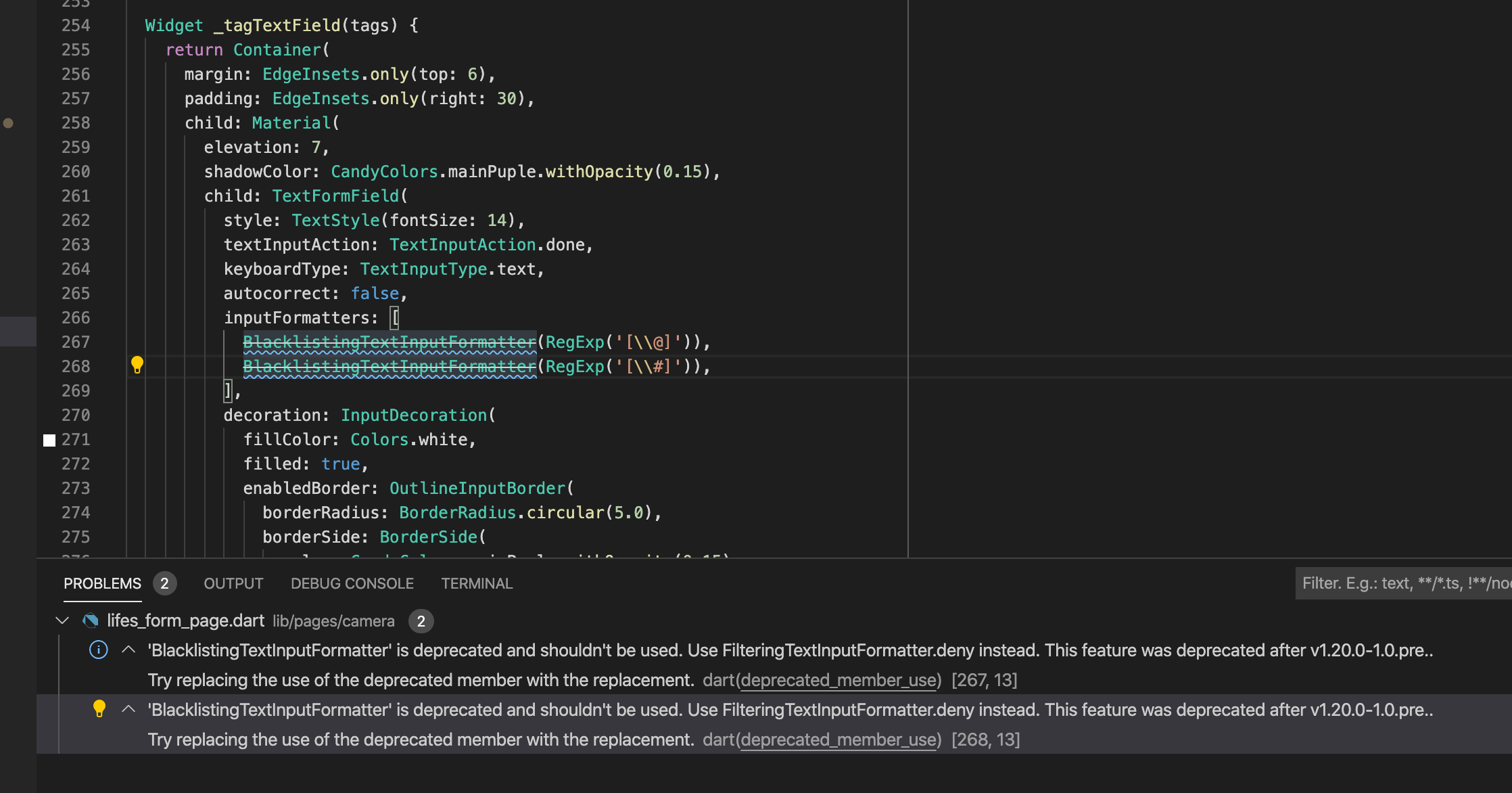Viewport: 1512px width, 793px height.
Task: Switch to the TERMINAL tab
Action: pyautogui.click(x=477, y=583)
